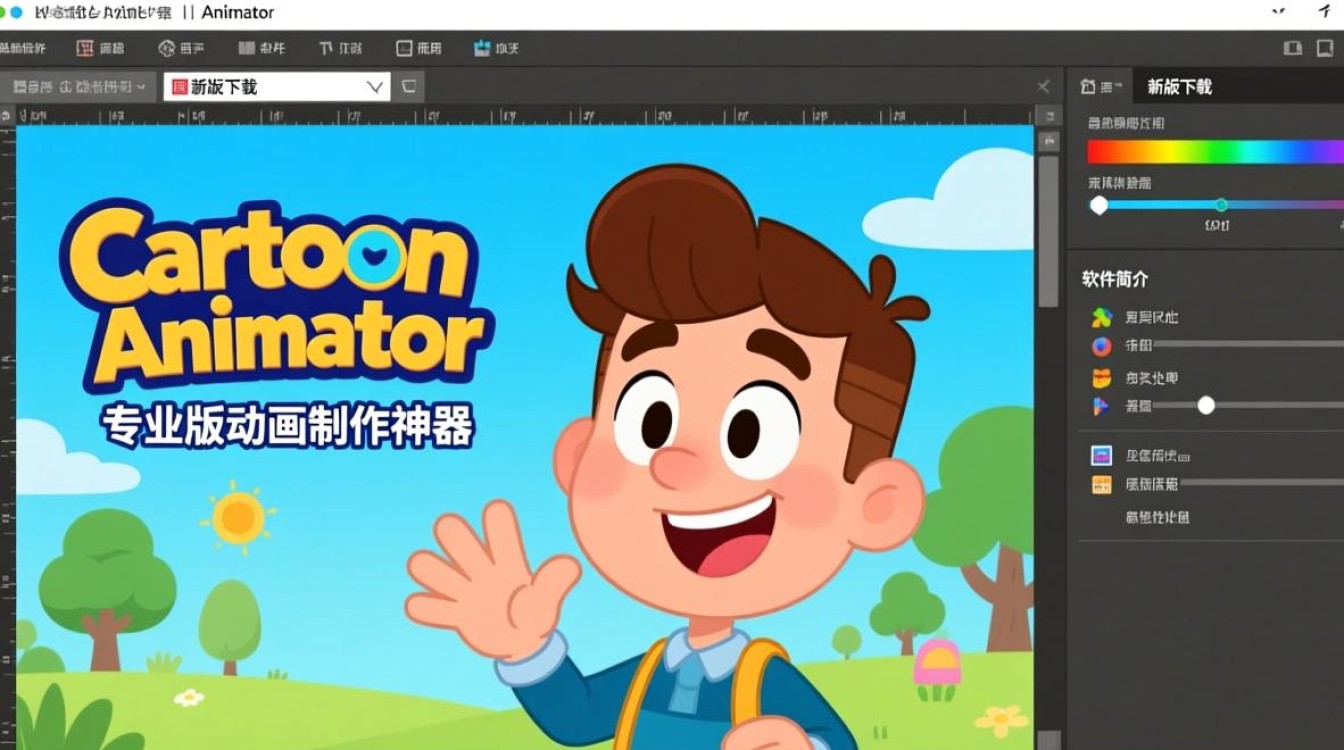Screen dimensions: 1344x750
Task: Click the close X above the right panel
Action: click(x=1042, y=86)
